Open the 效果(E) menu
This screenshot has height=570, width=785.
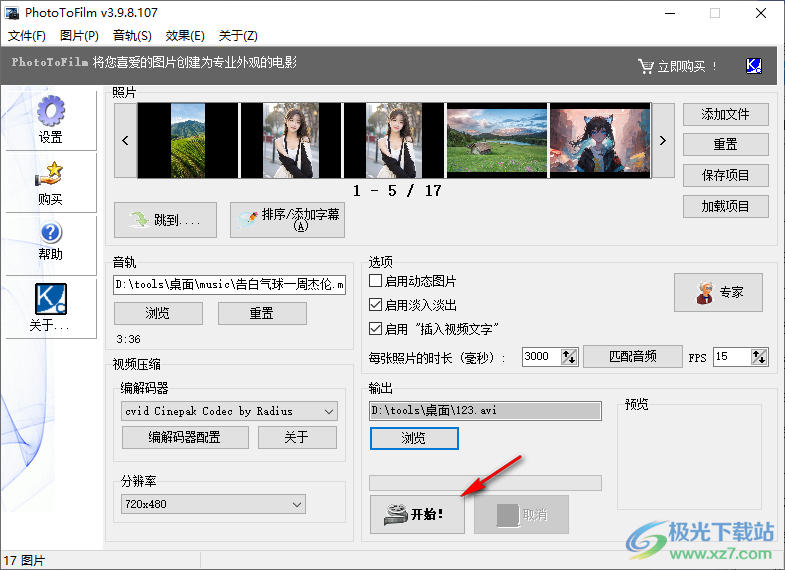pyautogui.click(x=185, y=36)
